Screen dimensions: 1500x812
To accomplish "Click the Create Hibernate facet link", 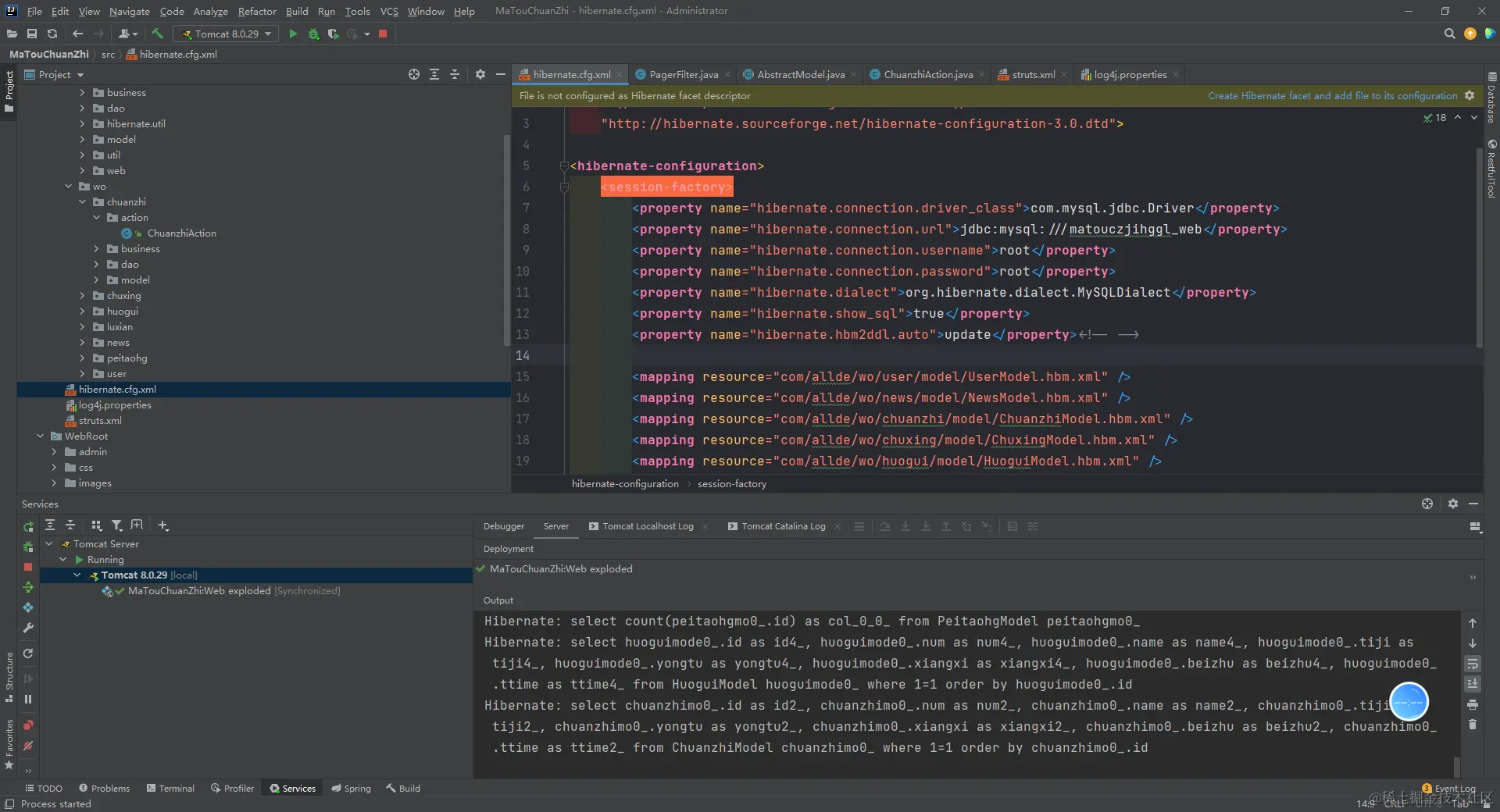I will click(x=1332, y=95).
